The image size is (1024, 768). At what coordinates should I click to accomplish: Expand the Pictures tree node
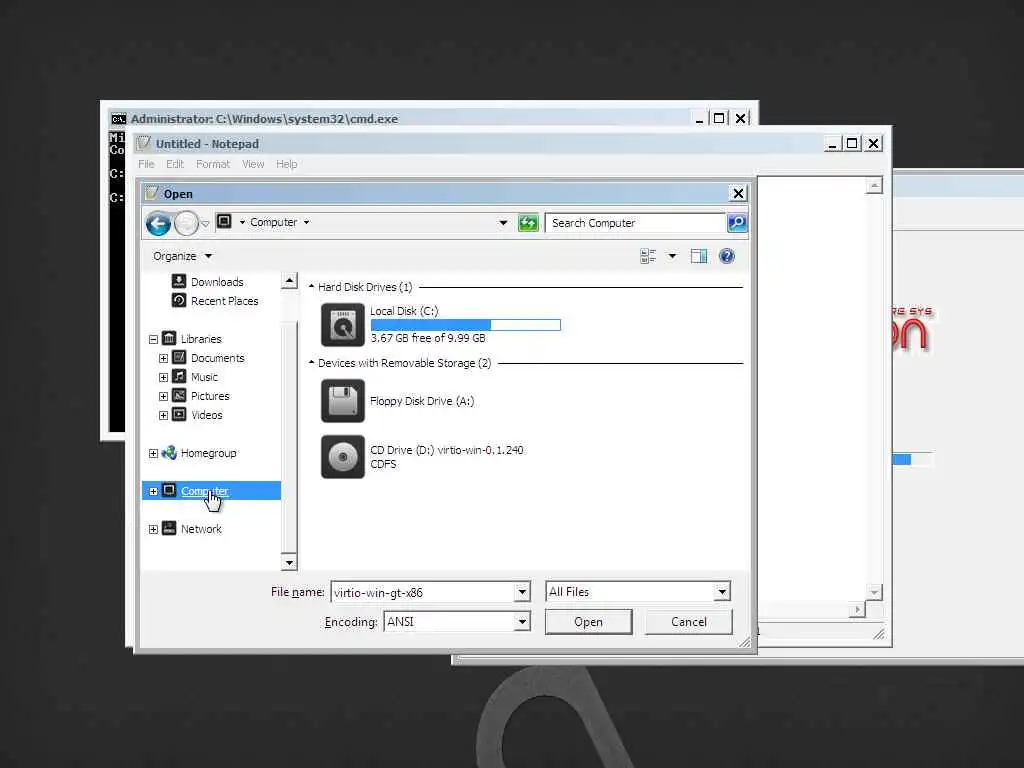point(163,396)
